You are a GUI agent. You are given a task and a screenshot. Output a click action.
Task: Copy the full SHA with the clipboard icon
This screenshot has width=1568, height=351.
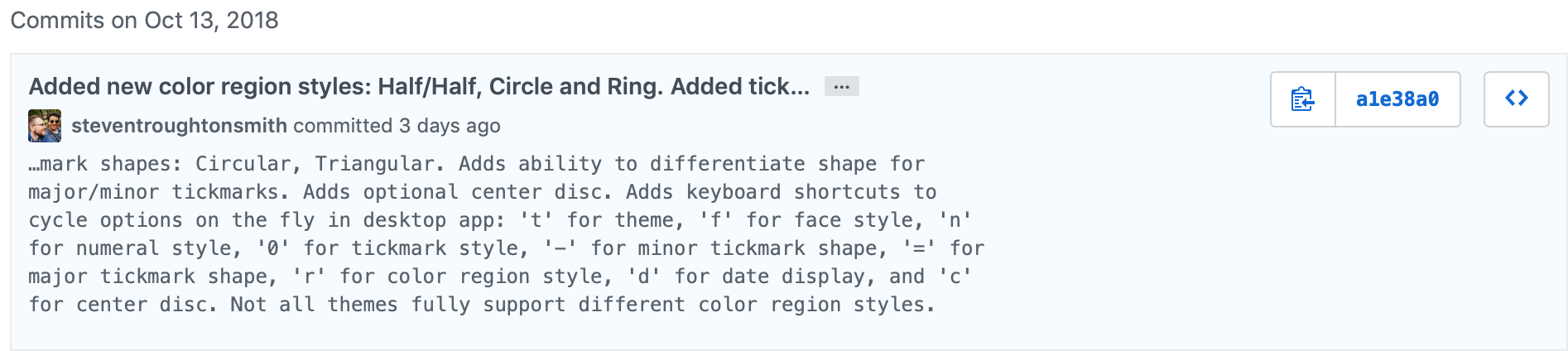1303,99
